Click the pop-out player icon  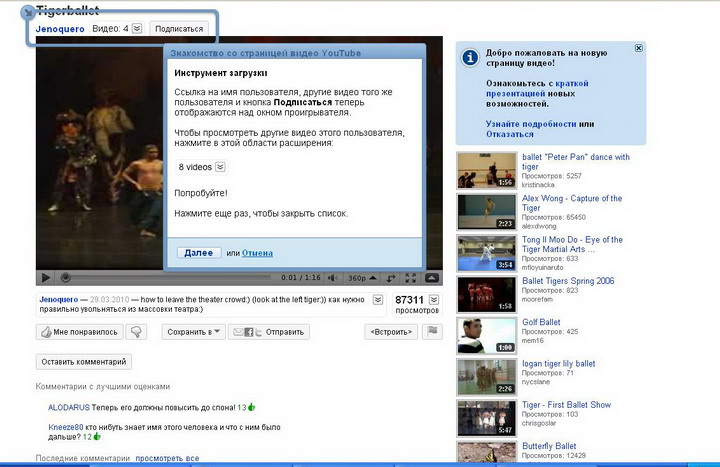392,278
